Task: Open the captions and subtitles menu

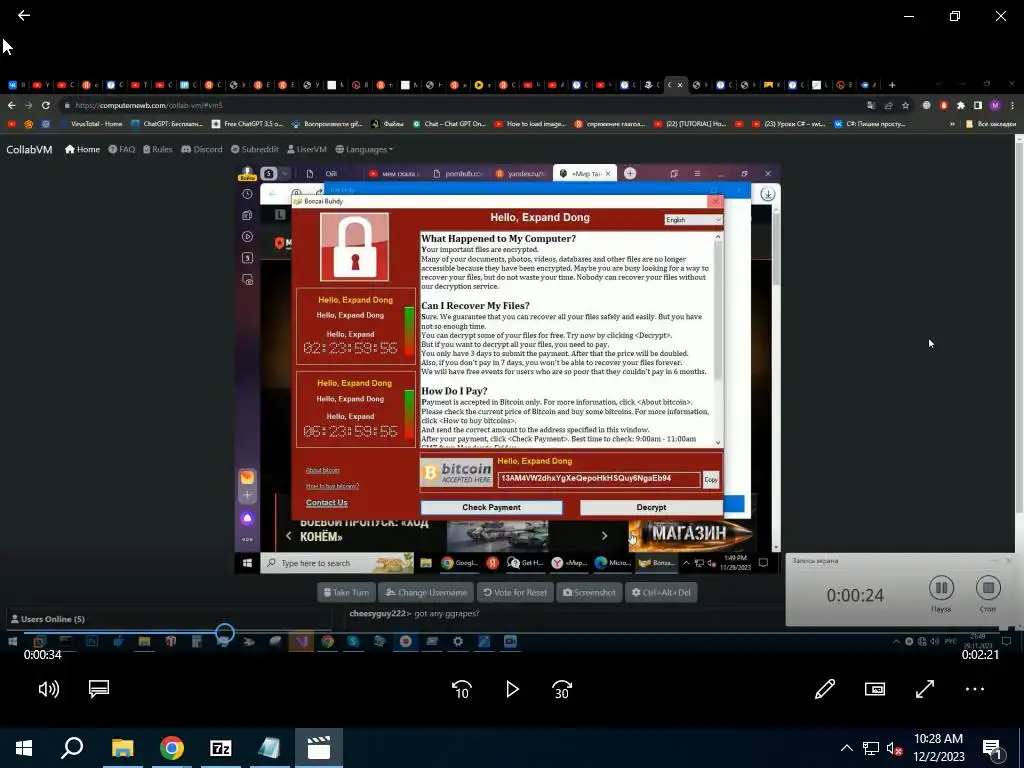Action: [99, 689]
